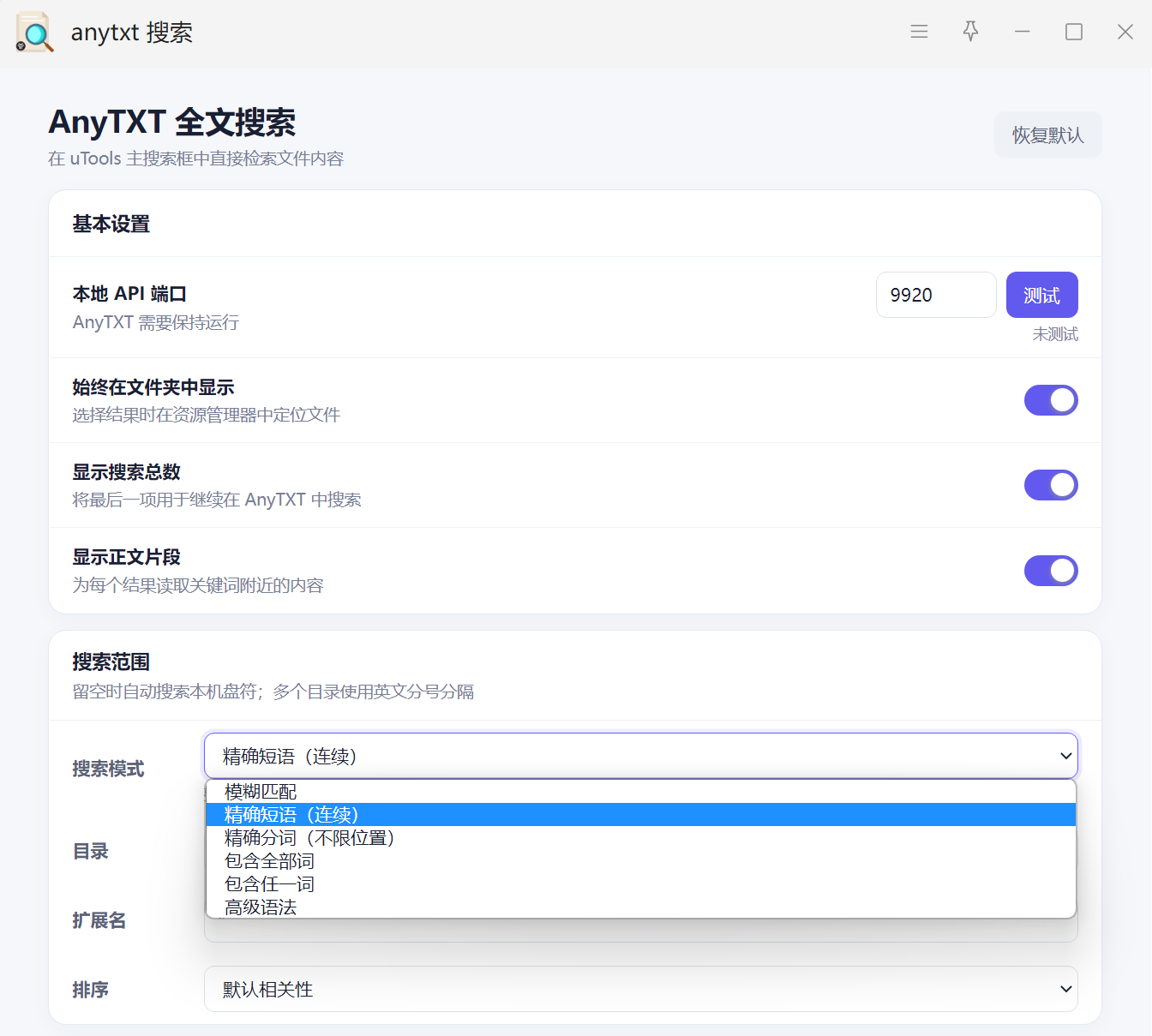This screenshot has width=1152, height=1036.
Task: Click the 未测试 status text
Action: coord(1055,334)
